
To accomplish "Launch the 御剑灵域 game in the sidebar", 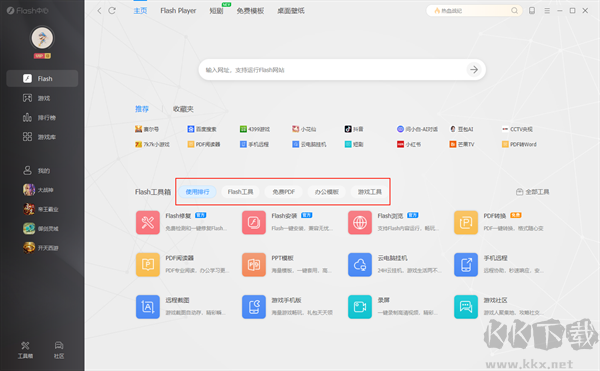I will [x=42, y=228].
